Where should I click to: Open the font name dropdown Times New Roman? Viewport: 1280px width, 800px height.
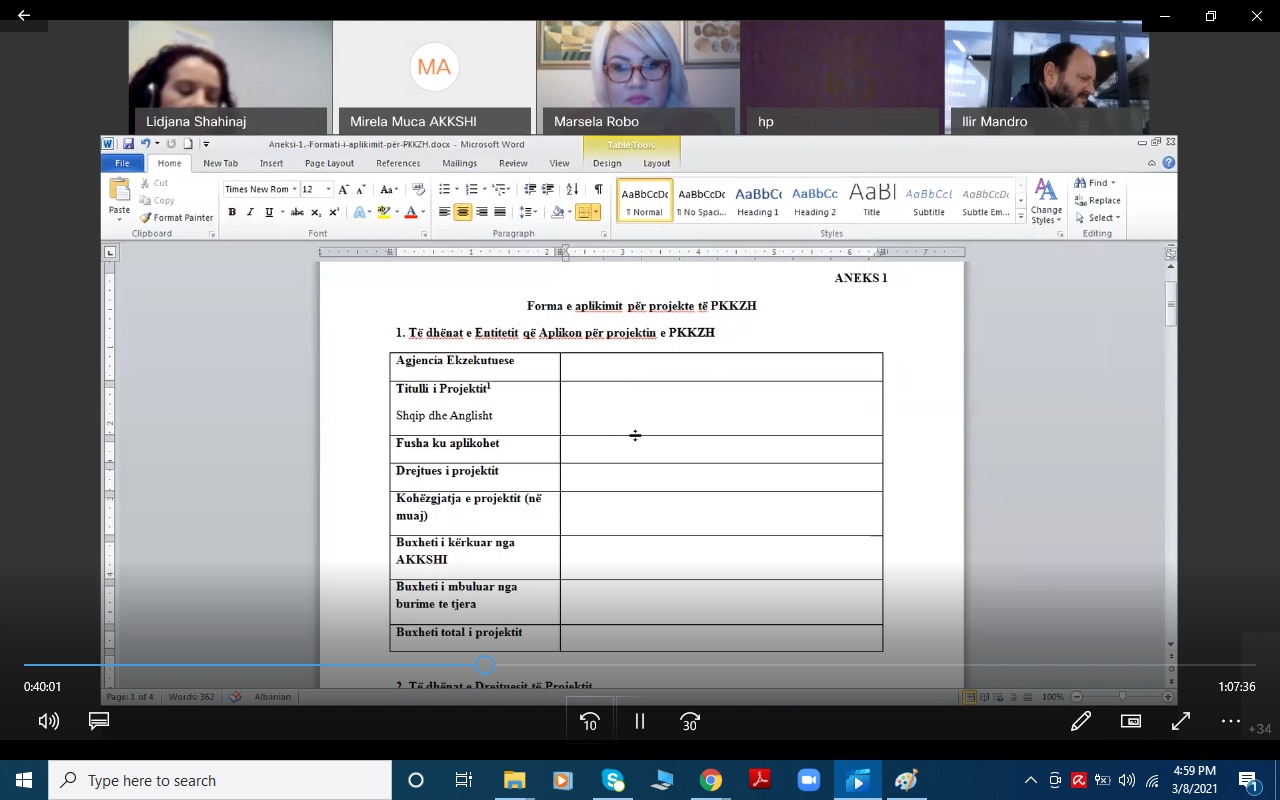coord(294,189)
